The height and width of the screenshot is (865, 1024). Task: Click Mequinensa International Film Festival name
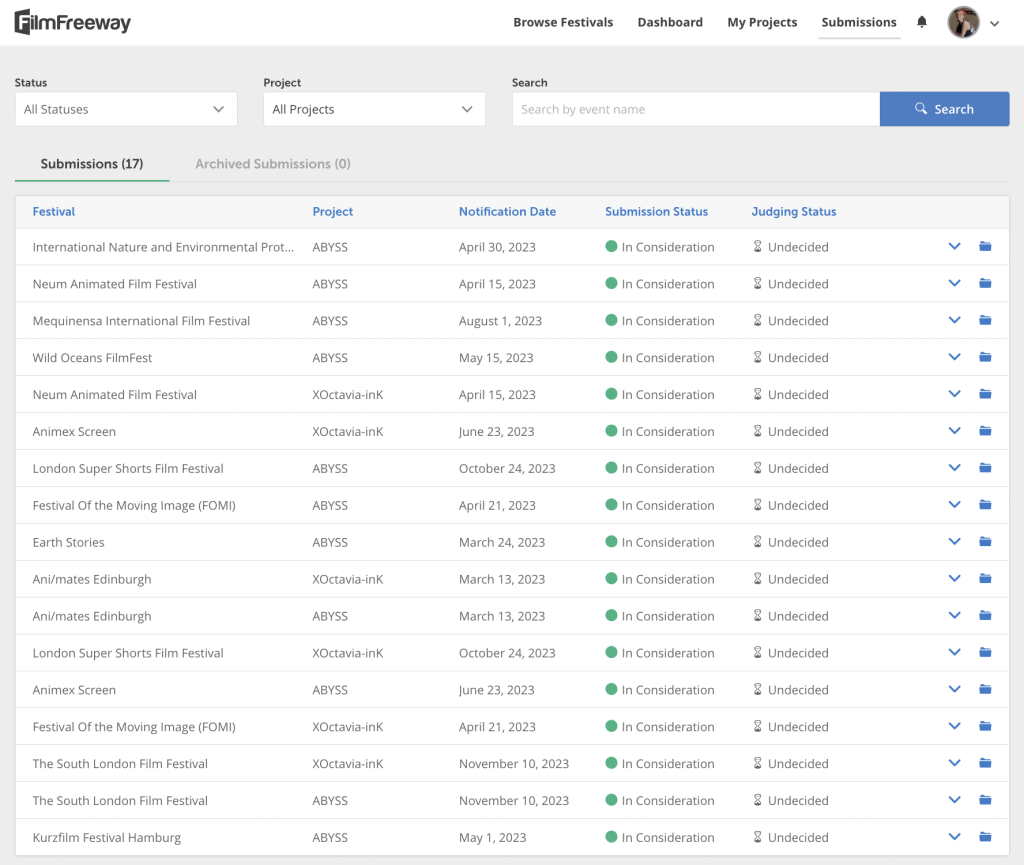tap(141, 321)
